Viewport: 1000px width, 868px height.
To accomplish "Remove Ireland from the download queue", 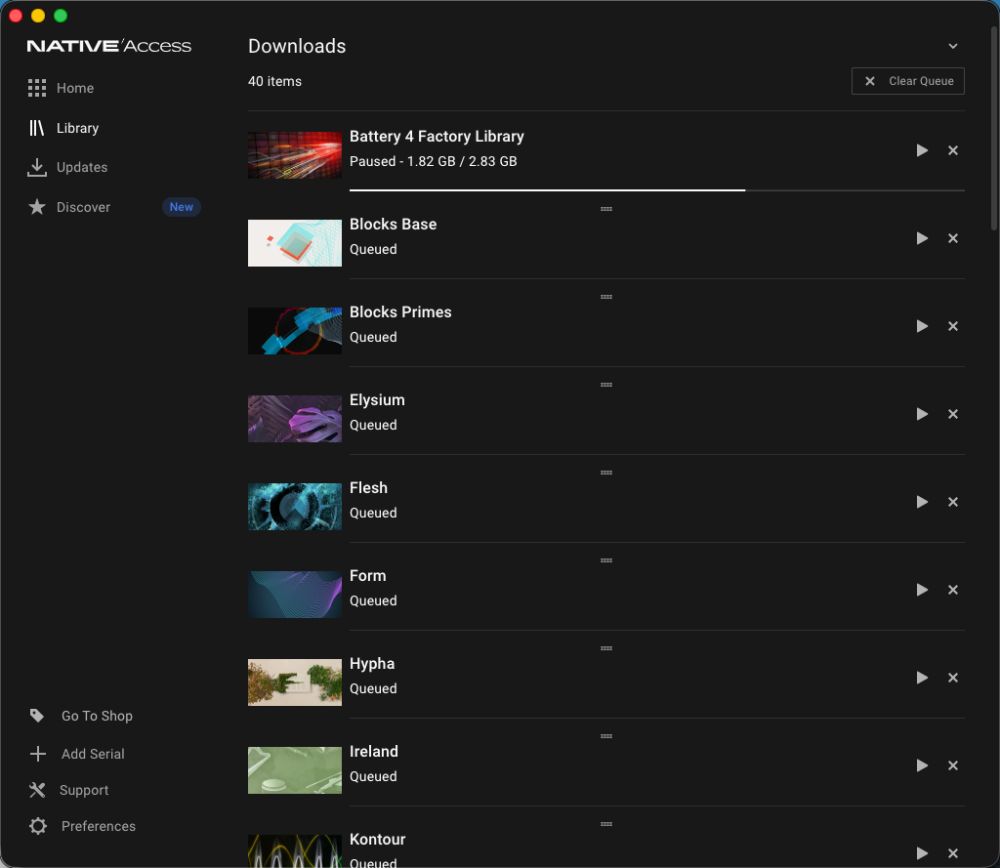I will point(953,767).
